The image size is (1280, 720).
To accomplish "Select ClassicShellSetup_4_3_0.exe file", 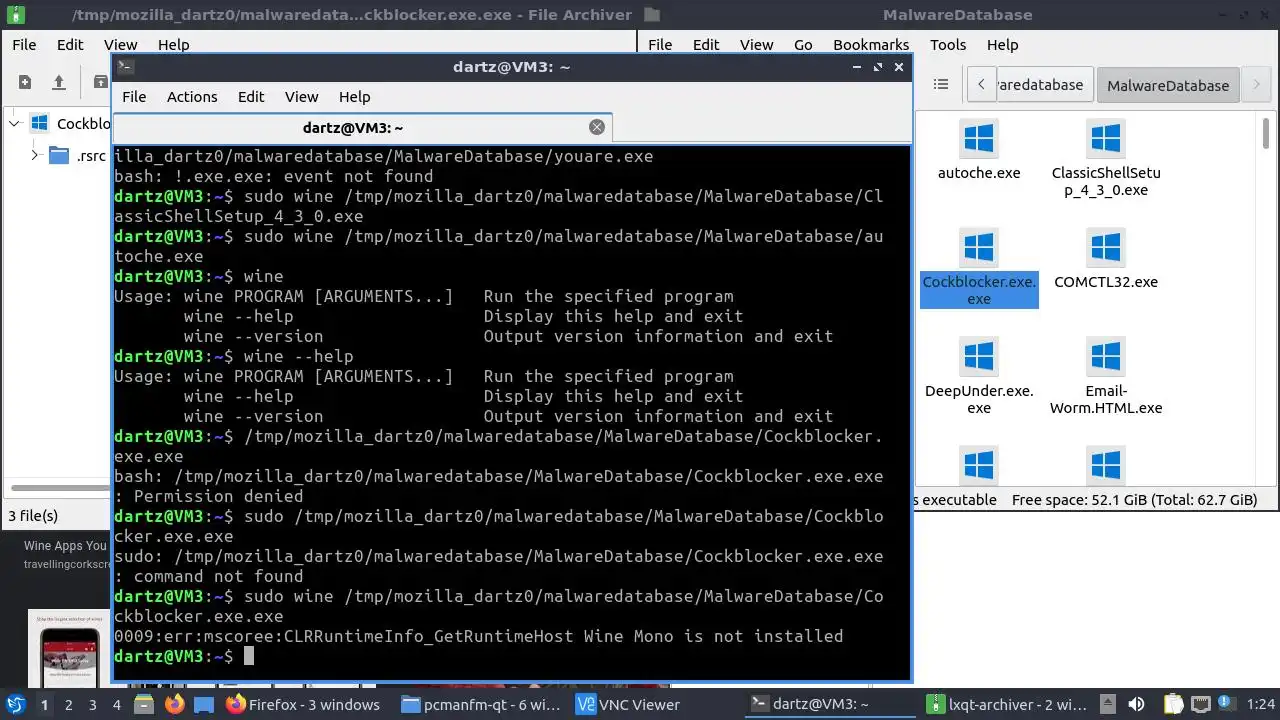I will [x=1106, y=159].
